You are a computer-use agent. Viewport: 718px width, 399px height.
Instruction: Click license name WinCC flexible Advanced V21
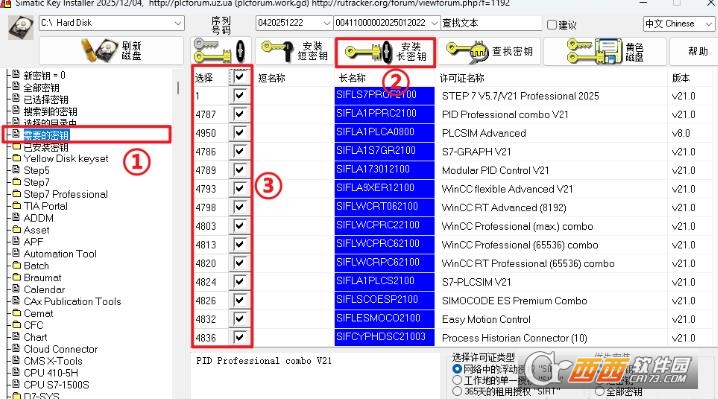pyautogui.click(x=507, y=189)
